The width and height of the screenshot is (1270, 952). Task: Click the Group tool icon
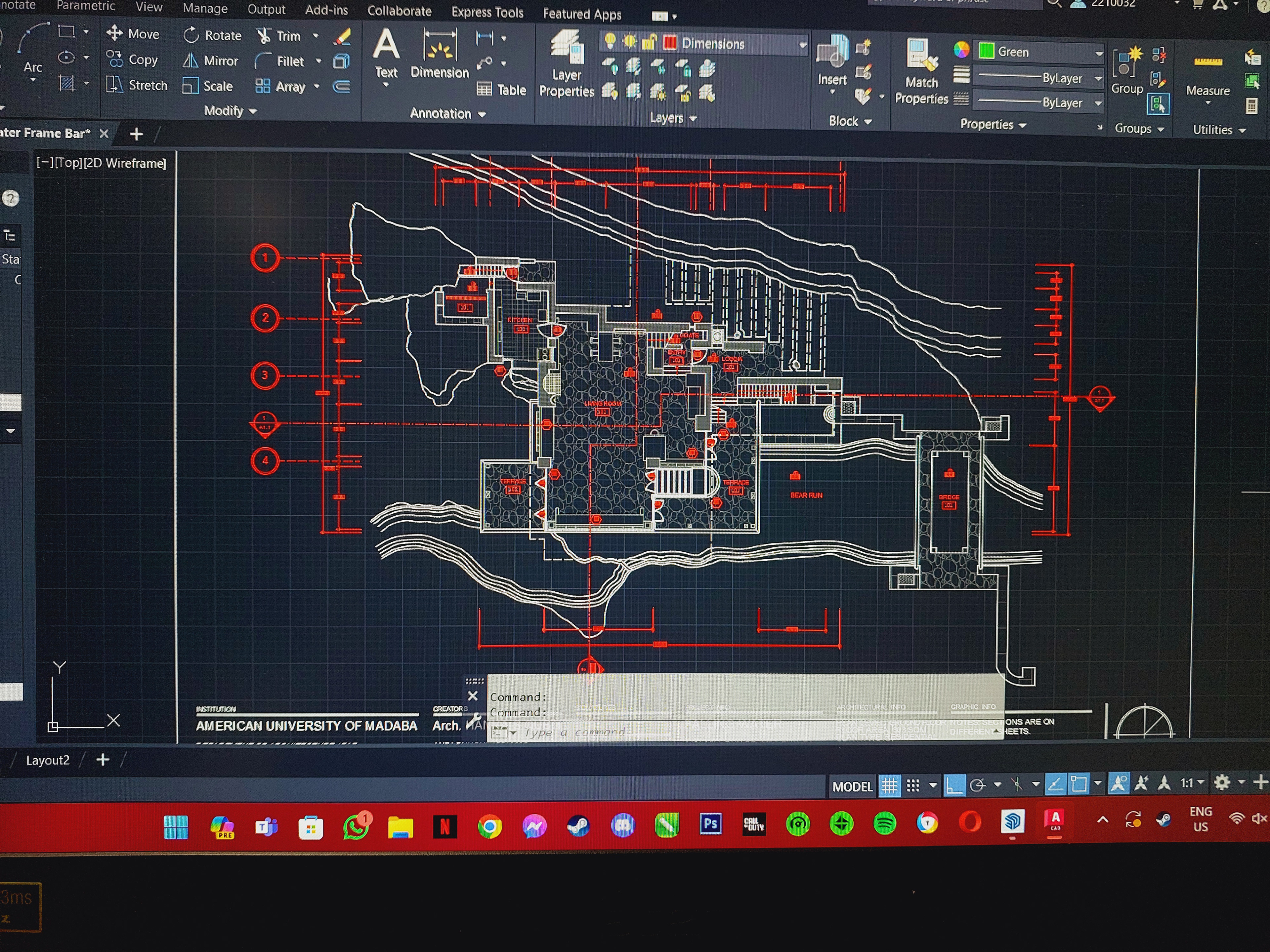point(1127,71)
